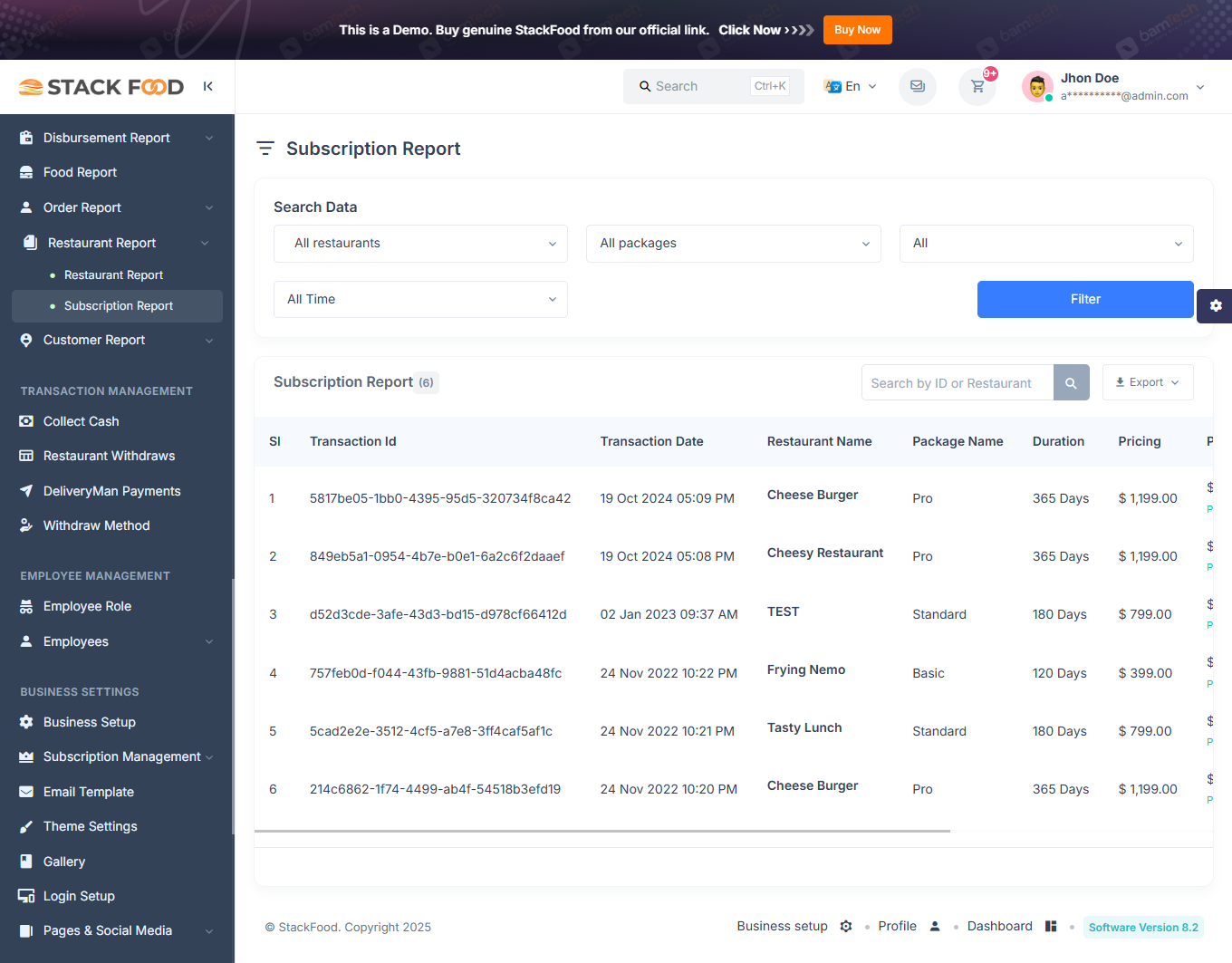1232x963 pixels.
Task: Expand the Order Report chevron
Action: (209, 207)
